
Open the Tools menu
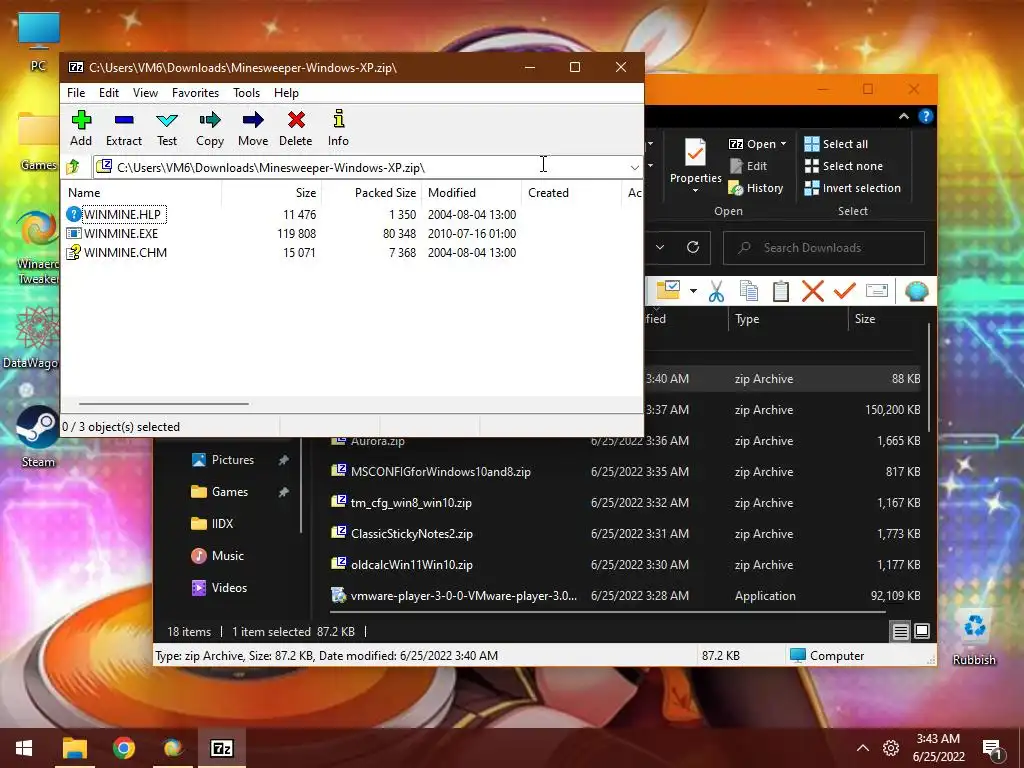click(246, 93)
